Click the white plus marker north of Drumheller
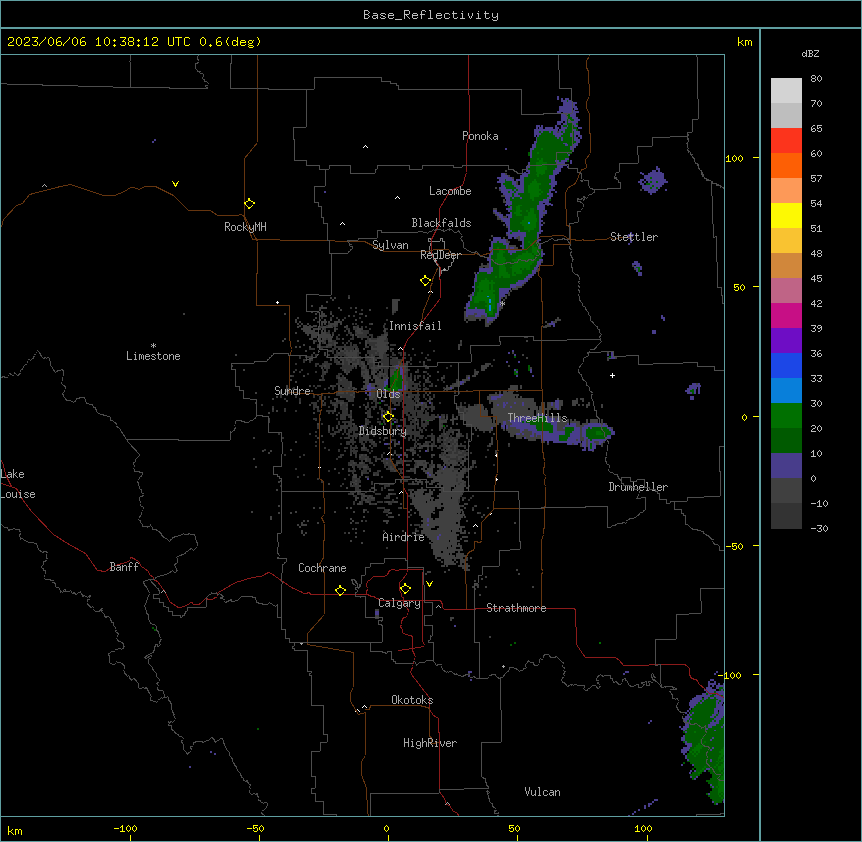This screenshot has width=862, height=842. click(612, 375)
